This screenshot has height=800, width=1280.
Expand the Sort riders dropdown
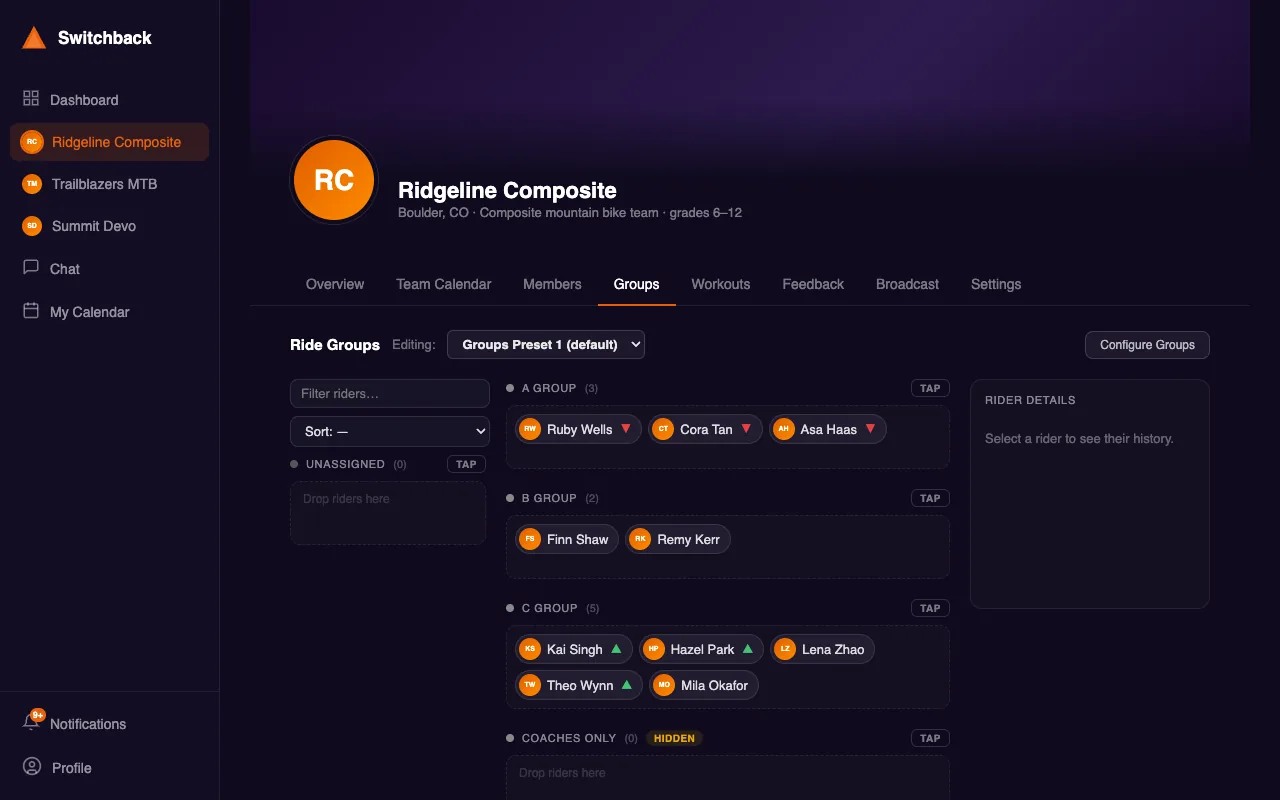pyautogui.click(x=390, y=431)
